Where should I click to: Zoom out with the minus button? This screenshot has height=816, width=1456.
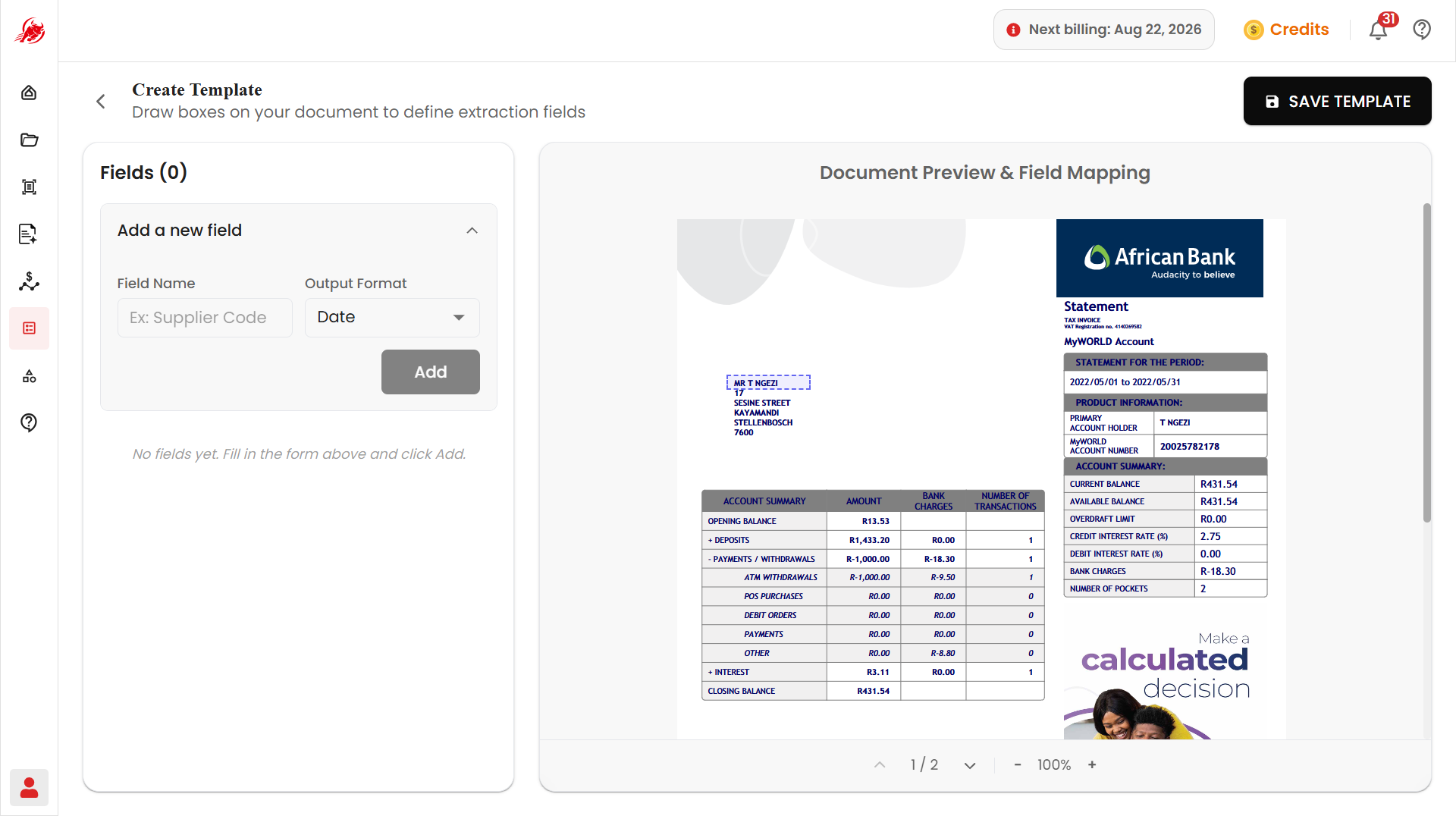click(1018, 764)
